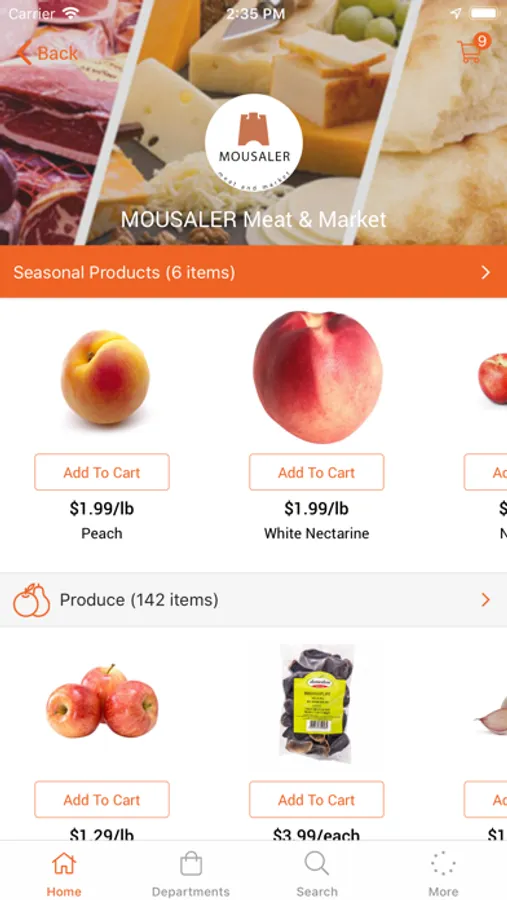Select the Produce (142 items) header
The height and width of the screenshot is (900, 507).
click(x=139, y=600)
